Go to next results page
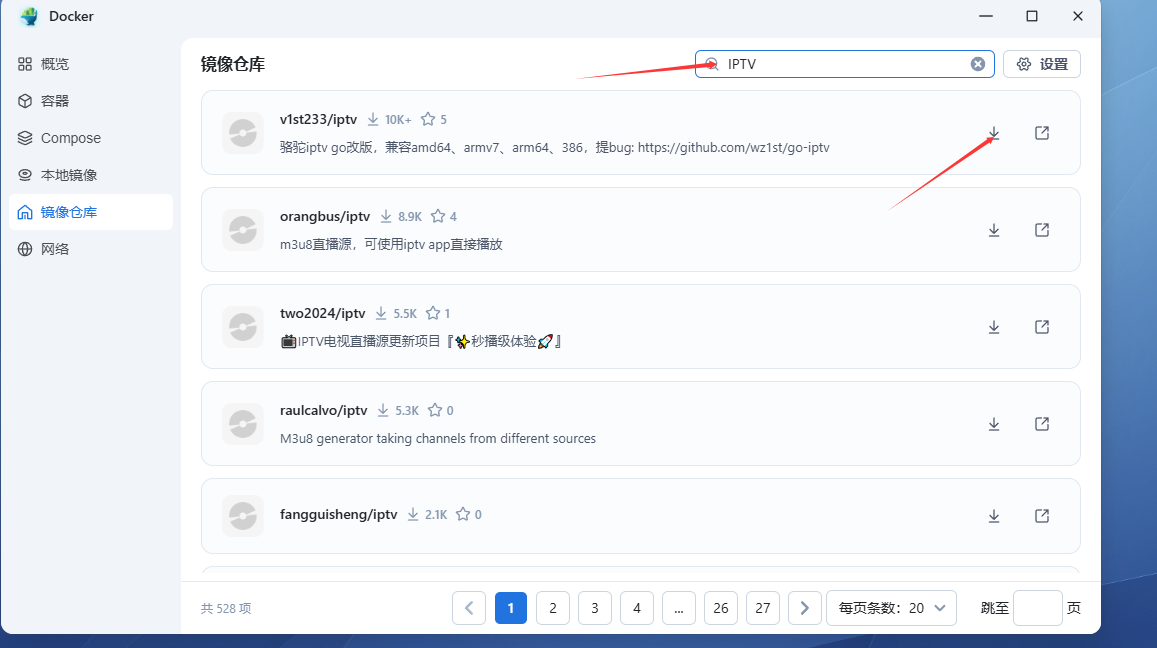This screenshot has height=648, width=1157. [805, 608]
